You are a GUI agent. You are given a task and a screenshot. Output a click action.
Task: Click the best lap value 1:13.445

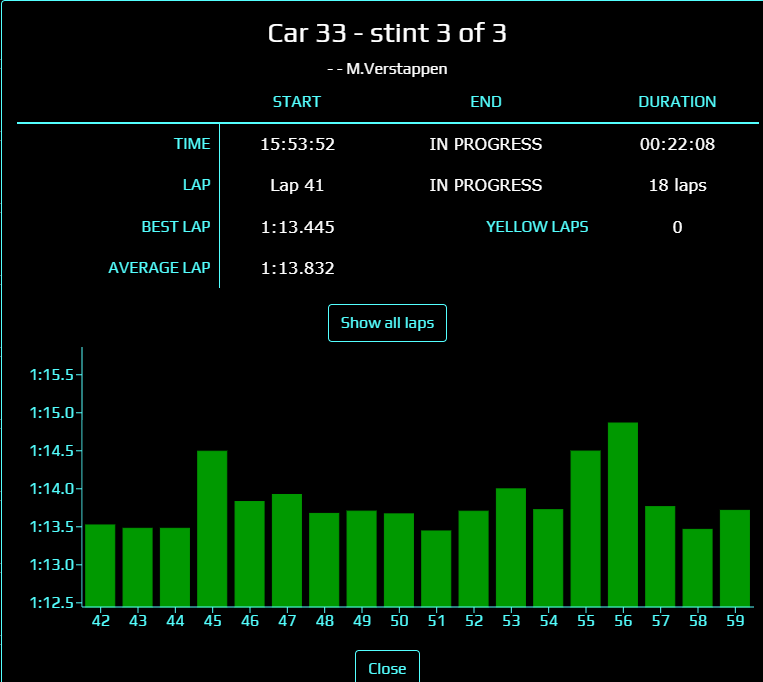pyautogui.click(x=297, y=227)
